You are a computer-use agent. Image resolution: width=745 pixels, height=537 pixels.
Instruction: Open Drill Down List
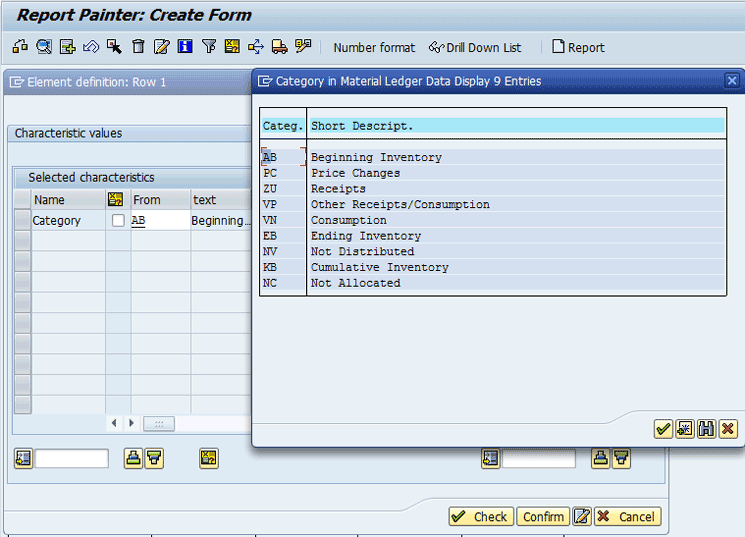(475, 48)
